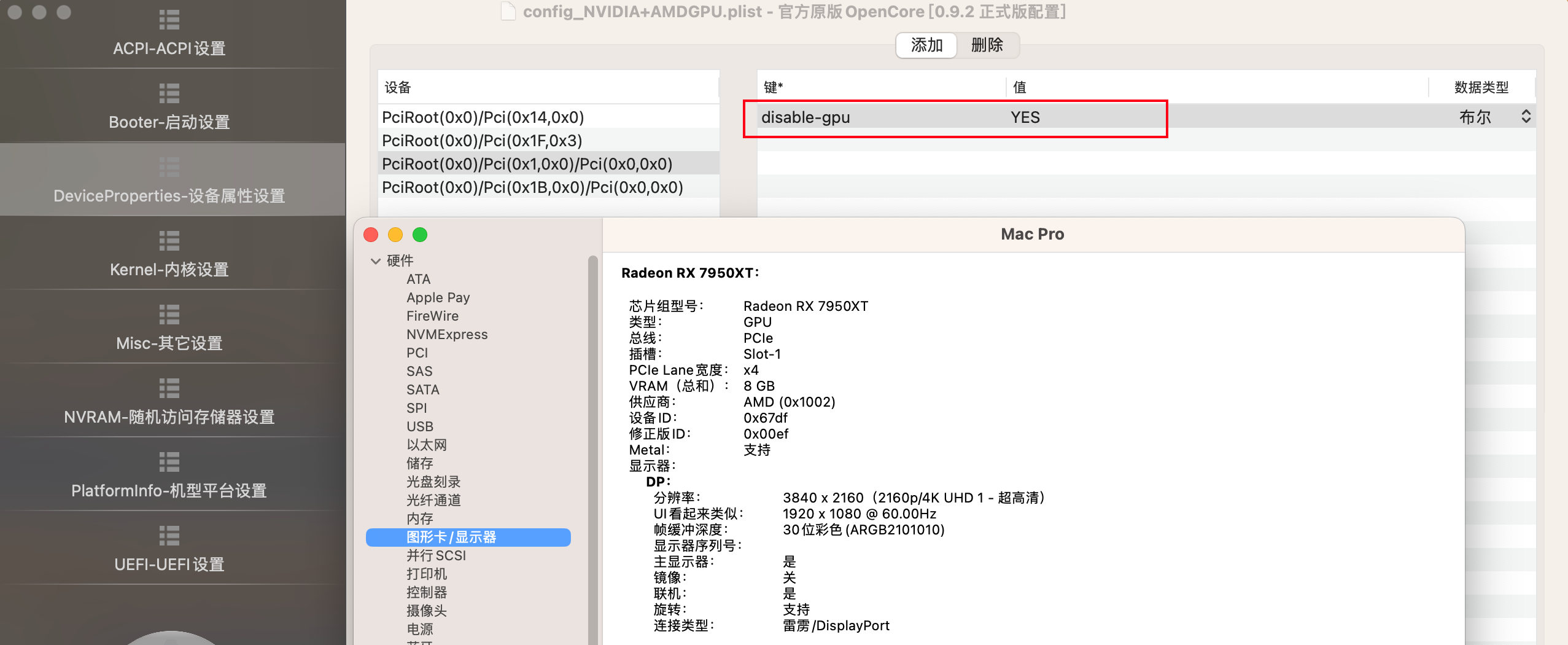This screenshot has height=645, width=1568.
Task: Open Booter-启动设置 section icon
Action: 169,93
